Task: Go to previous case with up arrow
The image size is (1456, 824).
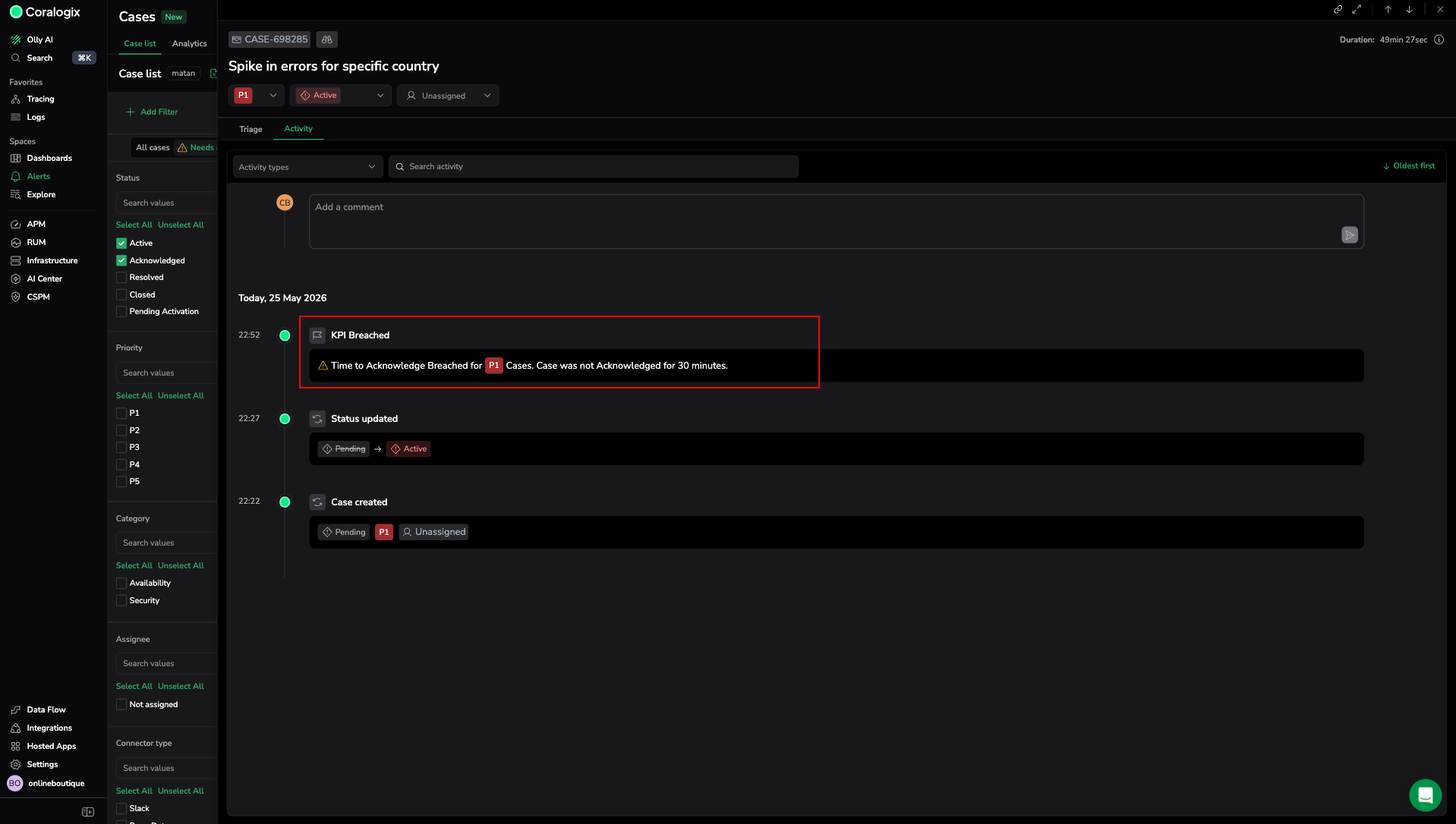Action: point(1388,9)
